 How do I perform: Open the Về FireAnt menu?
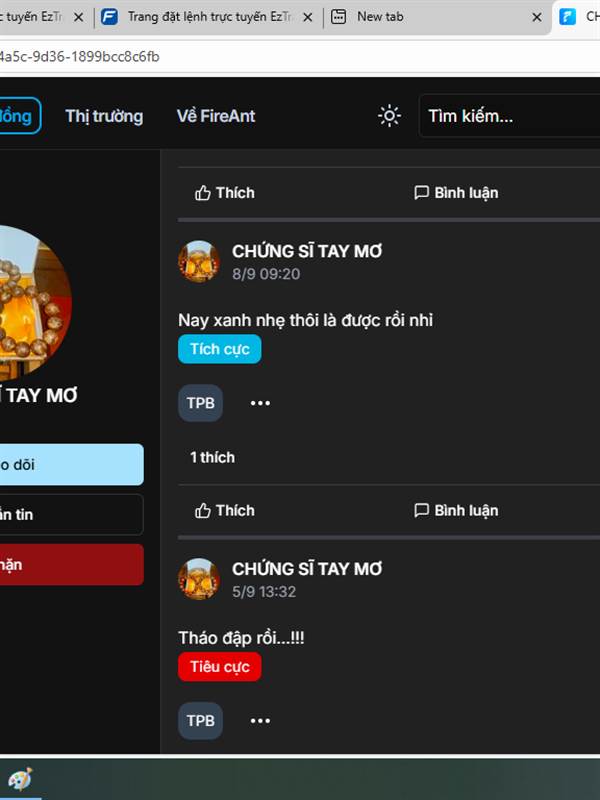click(x=216, y=116)
